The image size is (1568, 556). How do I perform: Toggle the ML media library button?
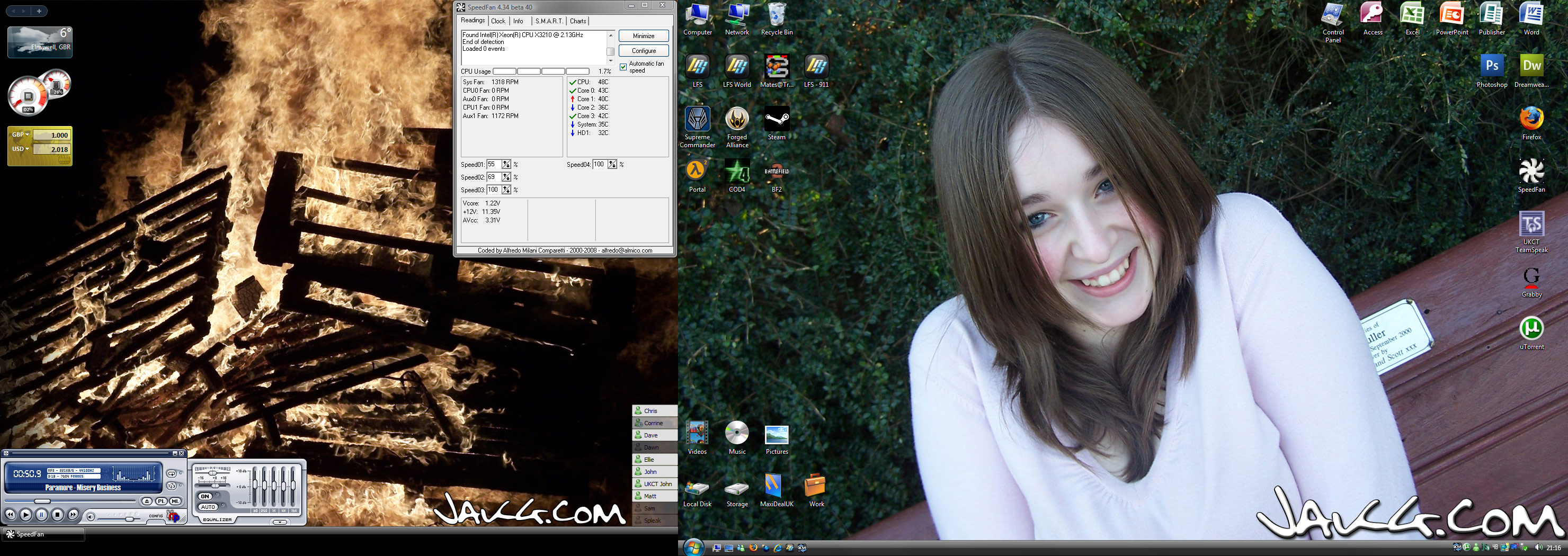175,501
